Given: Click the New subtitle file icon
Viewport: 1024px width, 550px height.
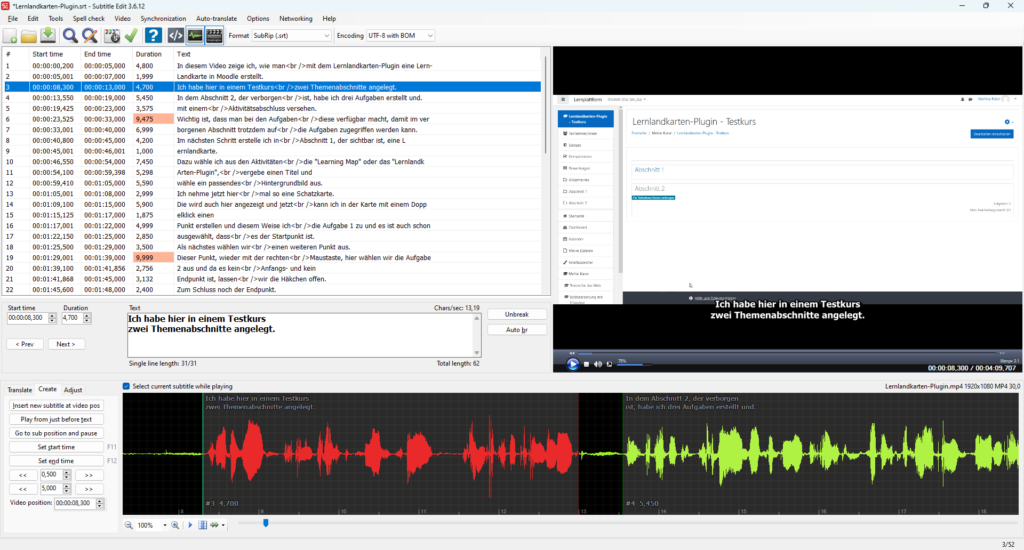Looking at the screenshot, I should (10, 36).
